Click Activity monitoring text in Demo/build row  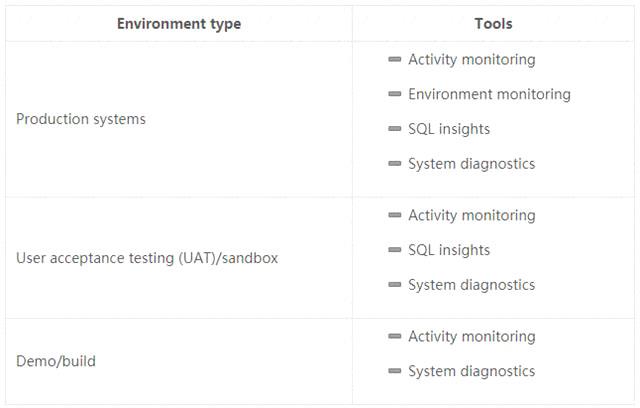point(471,336)
